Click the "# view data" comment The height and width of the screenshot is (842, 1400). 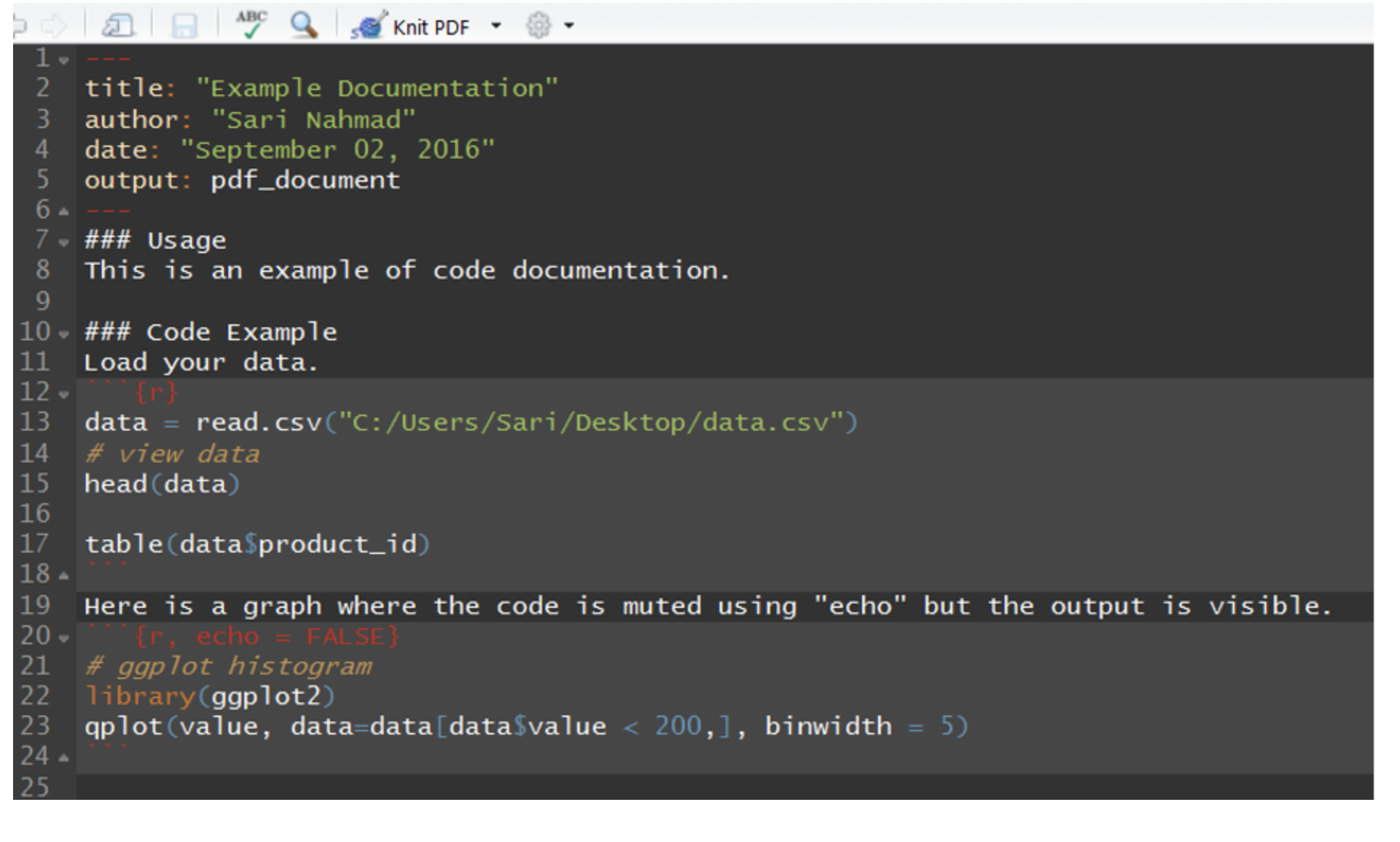(x=172, y=454)
